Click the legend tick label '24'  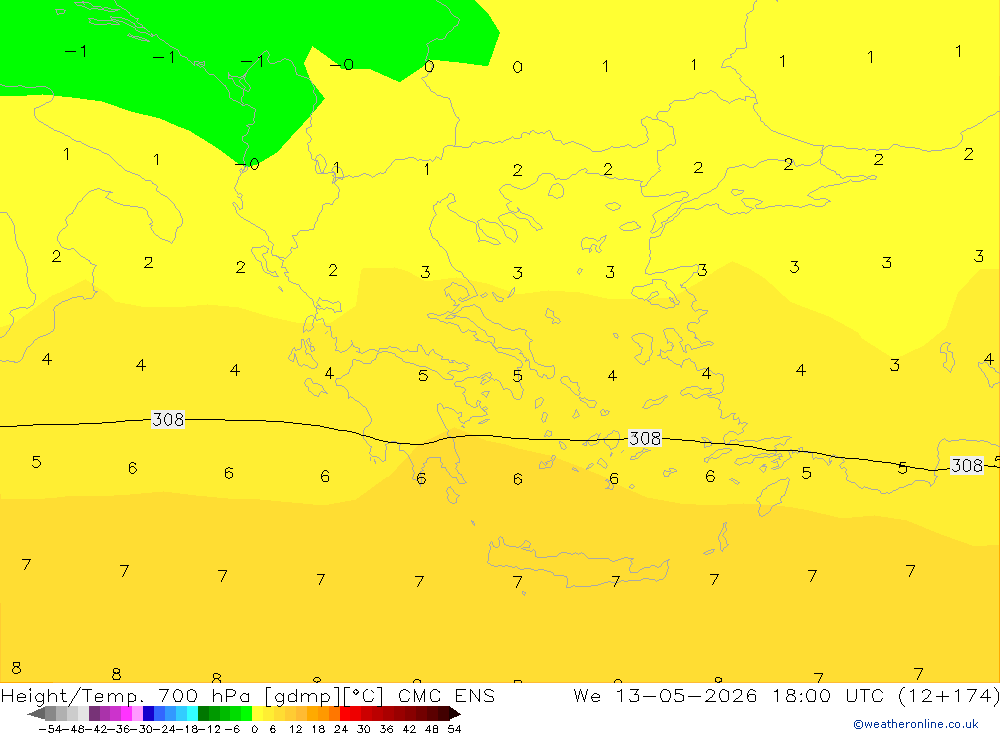point(341,729)
